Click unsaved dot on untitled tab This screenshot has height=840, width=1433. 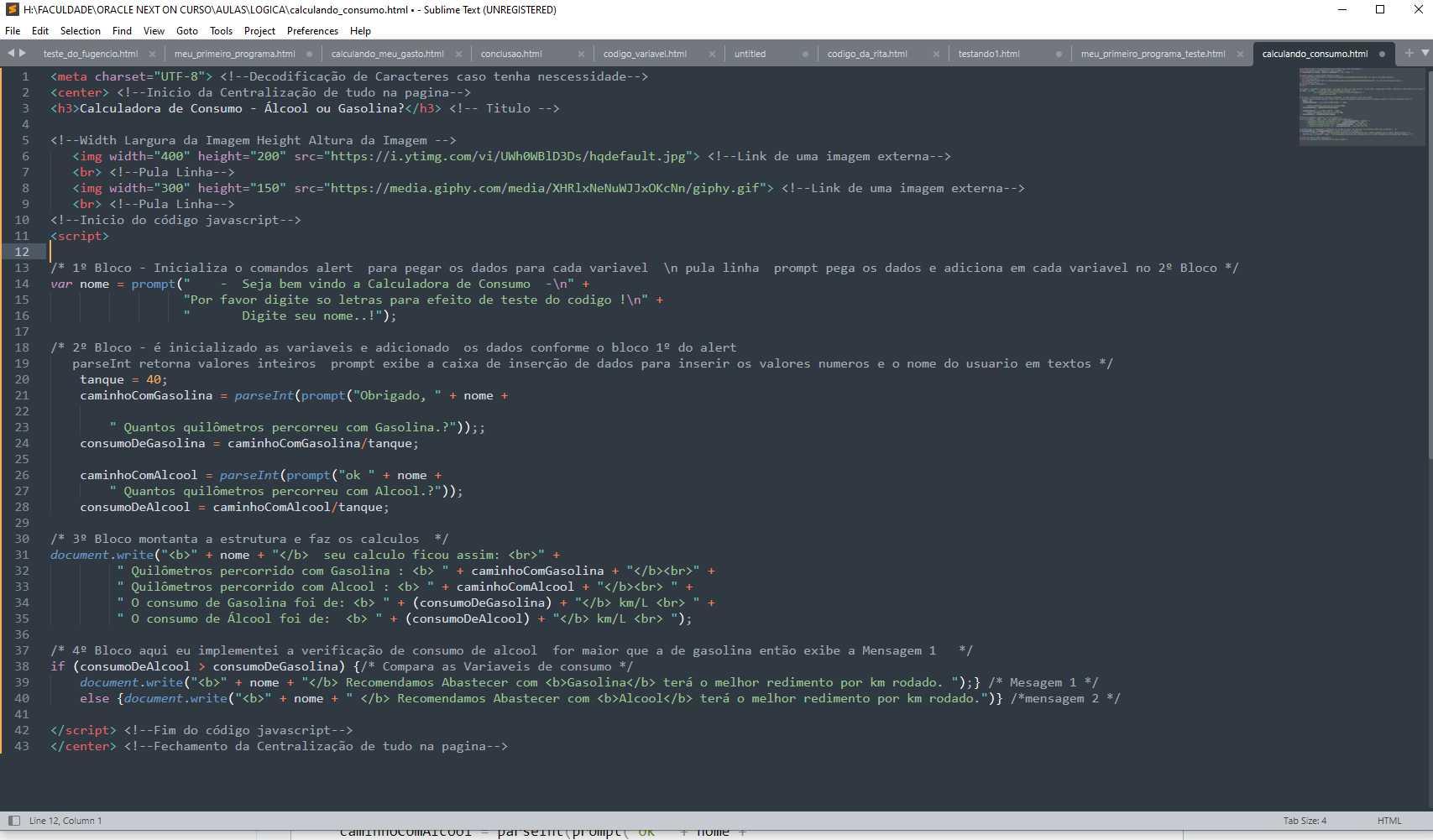tap(805, 54)
